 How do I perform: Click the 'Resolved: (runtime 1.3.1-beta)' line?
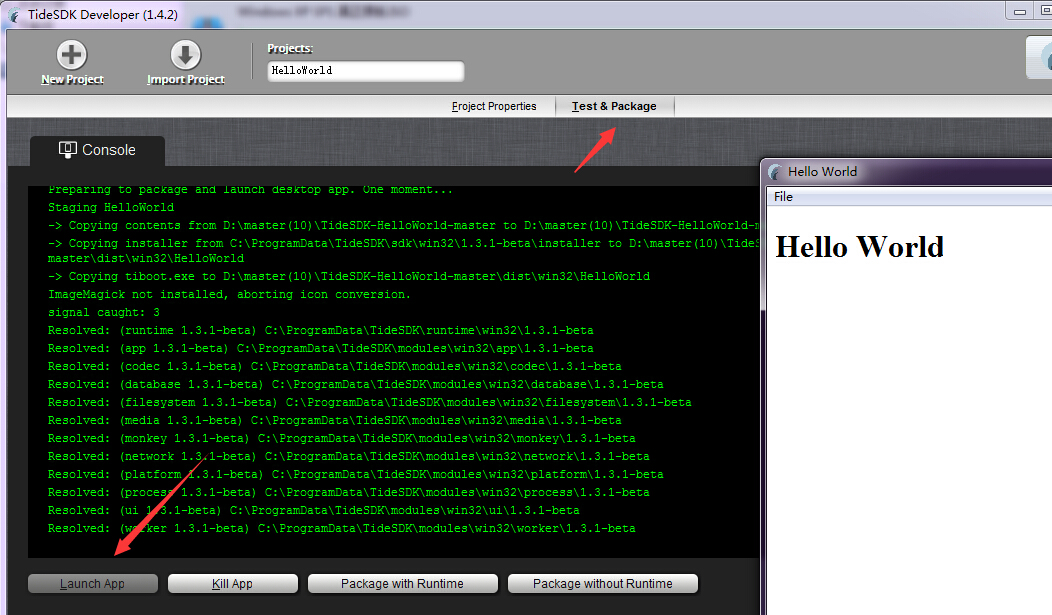click(321, 331)
